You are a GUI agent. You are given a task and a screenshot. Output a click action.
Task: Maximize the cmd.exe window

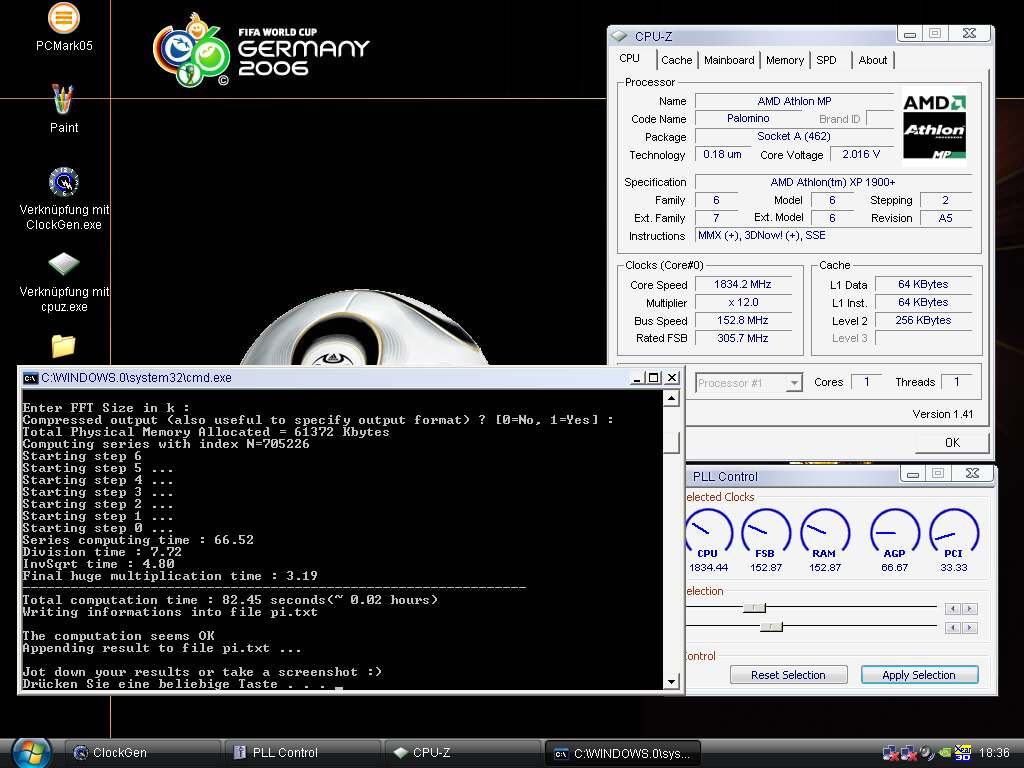[653, 378]
